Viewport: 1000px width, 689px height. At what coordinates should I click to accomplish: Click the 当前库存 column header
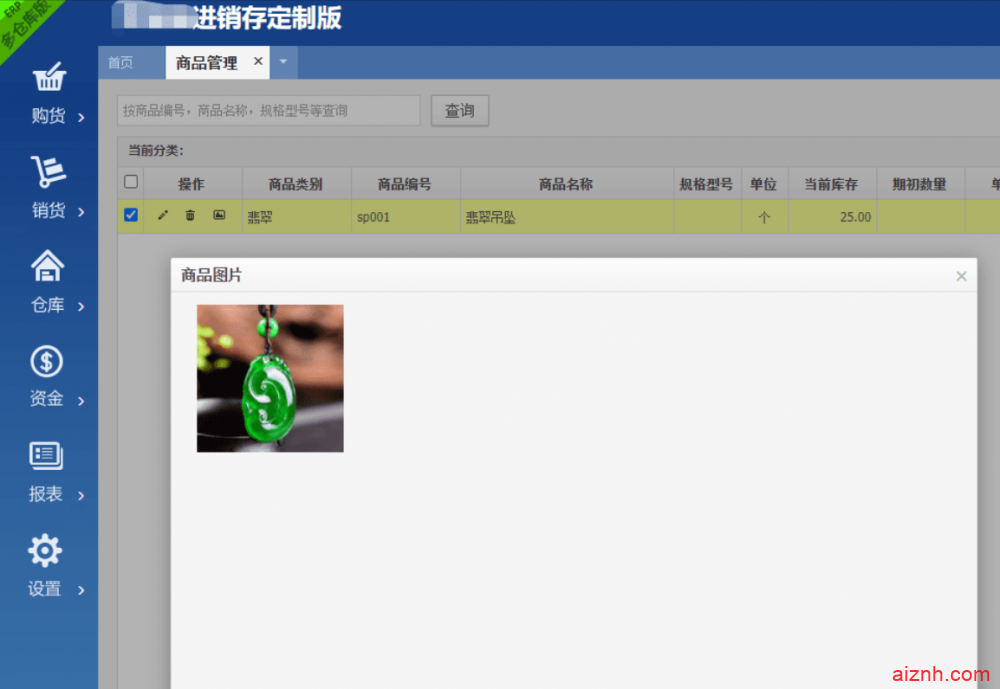[x=831, y=184]
